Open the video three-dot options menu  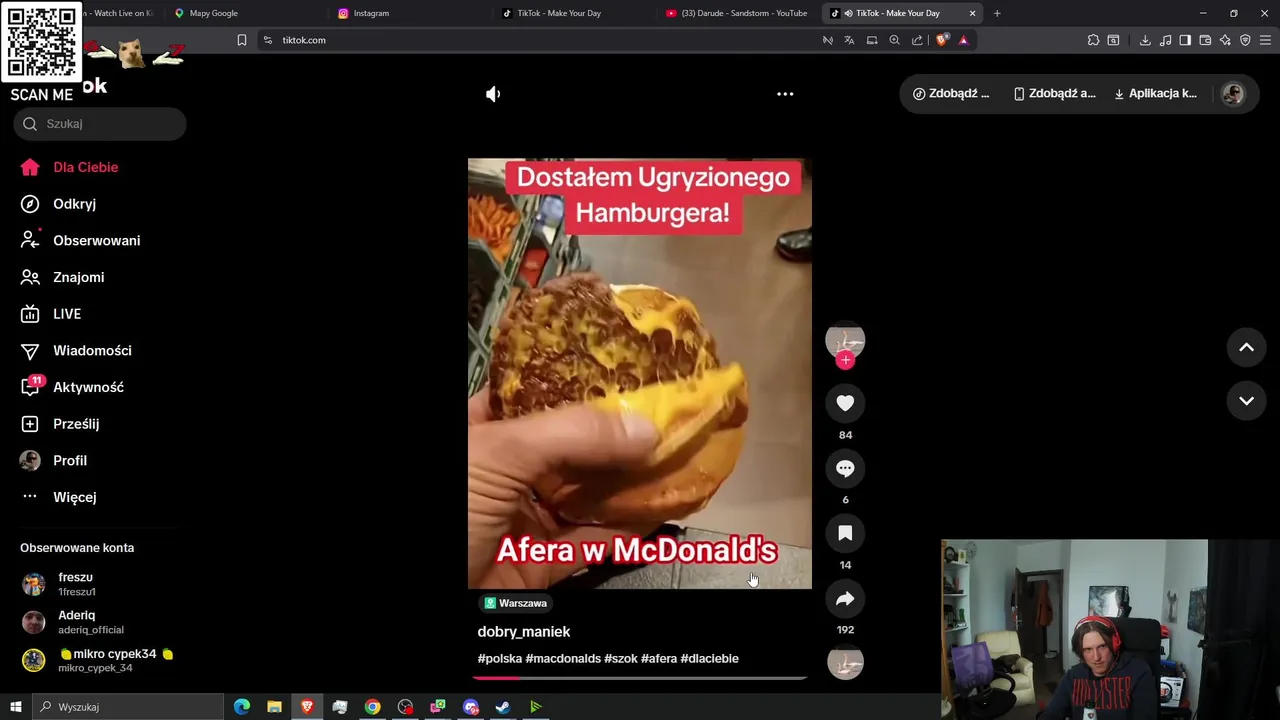(785, 94)
